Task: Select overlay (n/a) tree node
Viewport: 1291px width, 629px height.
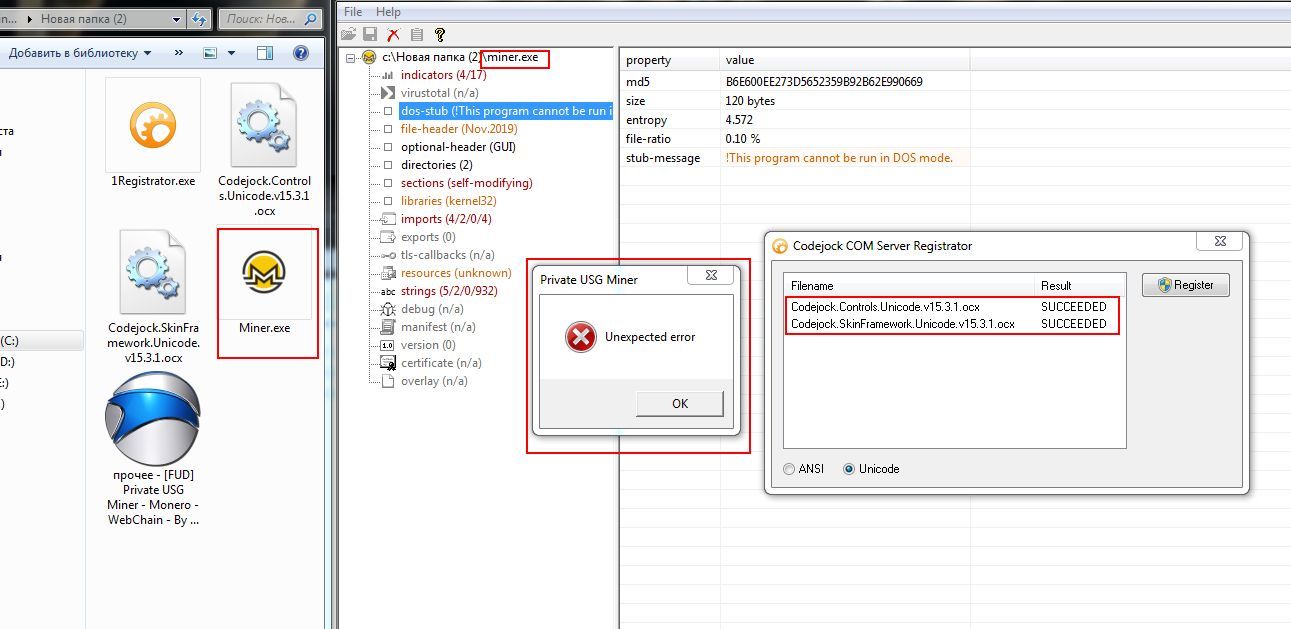Action: pyautogui.click(x=434, y=381)
